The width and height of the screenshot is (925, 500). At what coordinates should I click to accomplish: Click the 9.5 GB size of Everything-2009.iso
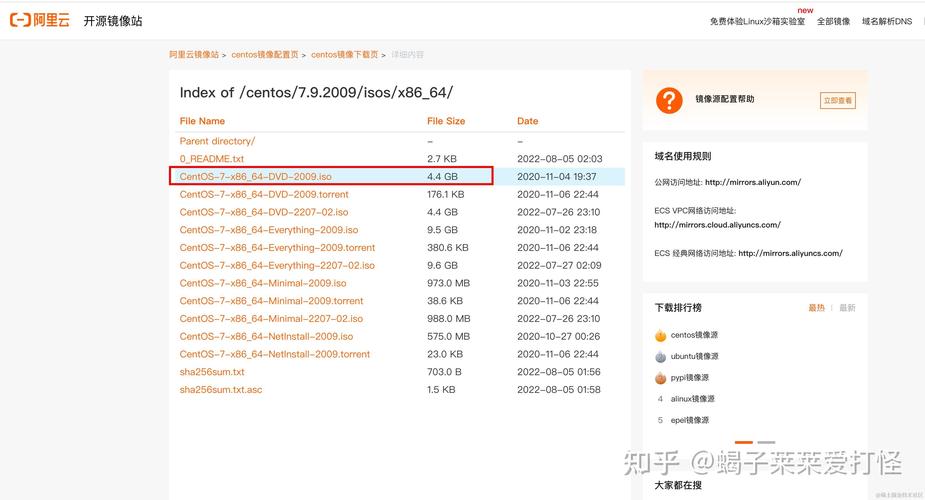pos(442,229)
